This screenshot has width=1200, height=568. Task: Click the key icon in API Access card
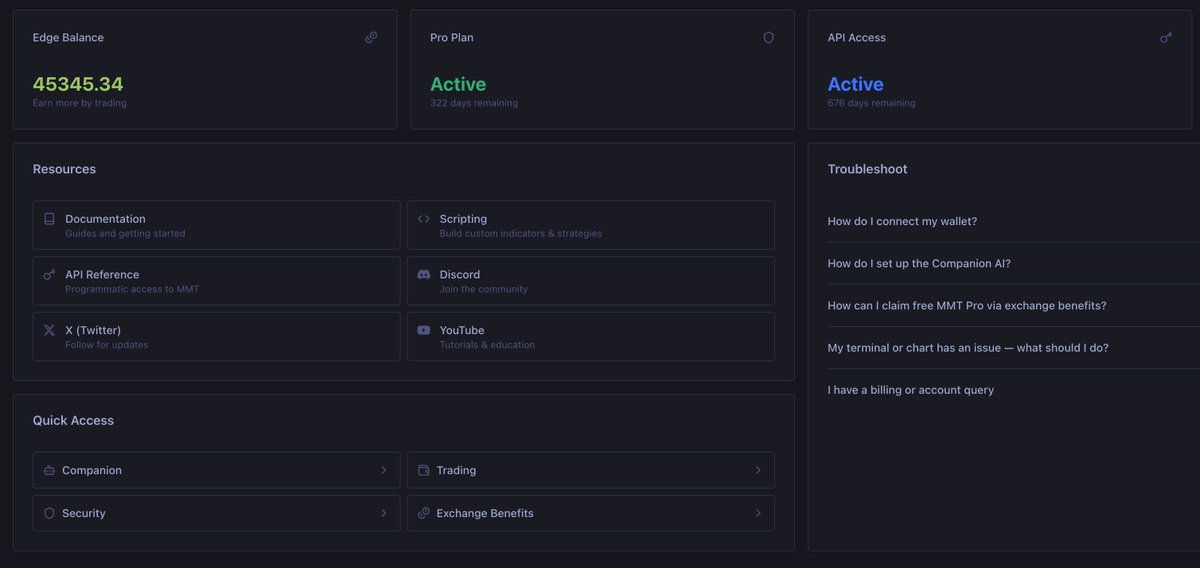coord(1166,37)
